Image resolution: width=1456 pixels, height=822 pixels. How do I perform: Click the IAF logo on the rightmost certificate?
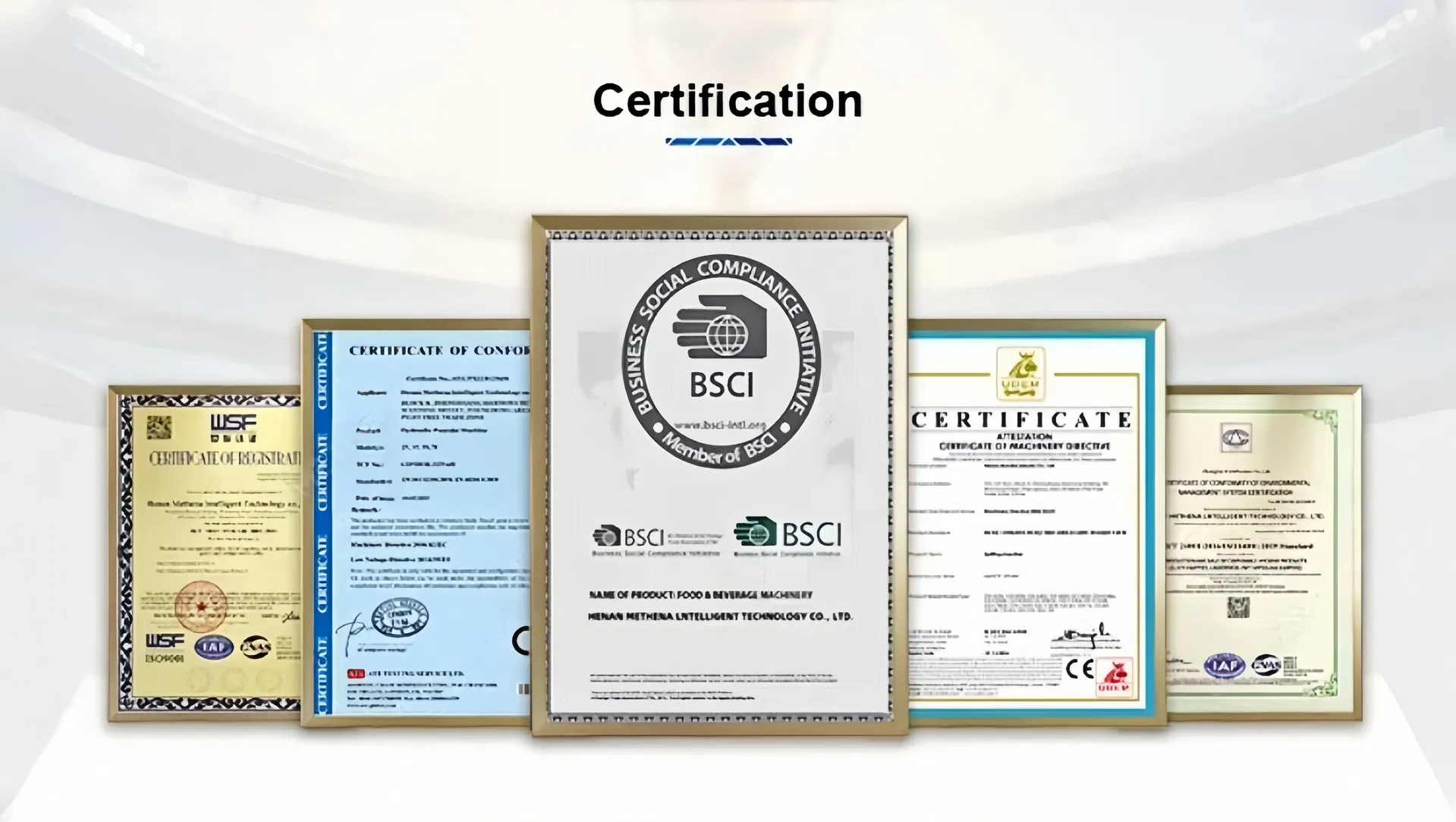coord(1223,666)
